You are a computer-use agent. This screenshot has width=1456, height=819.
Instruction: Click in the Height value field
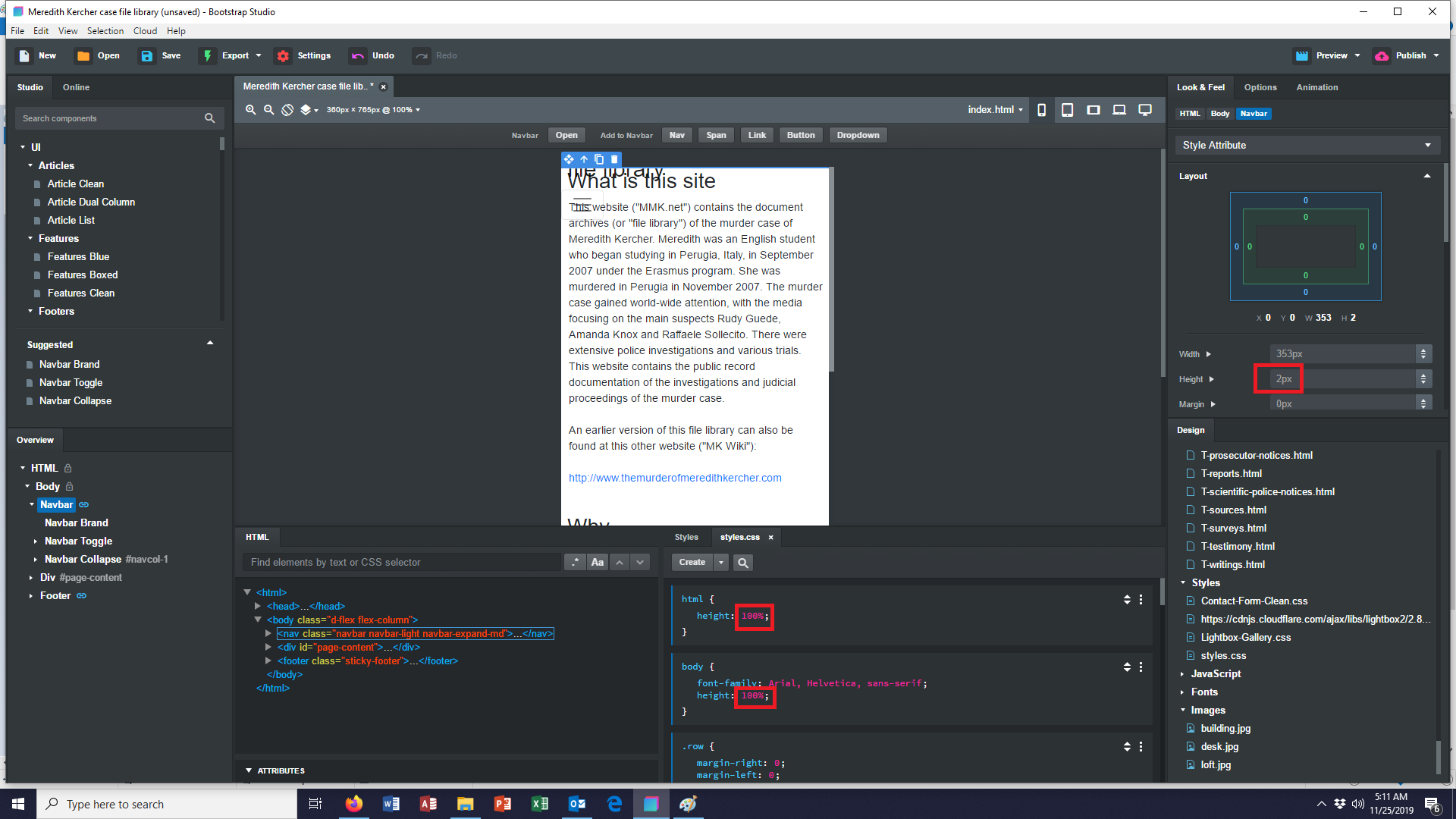tap(1341, 379)
